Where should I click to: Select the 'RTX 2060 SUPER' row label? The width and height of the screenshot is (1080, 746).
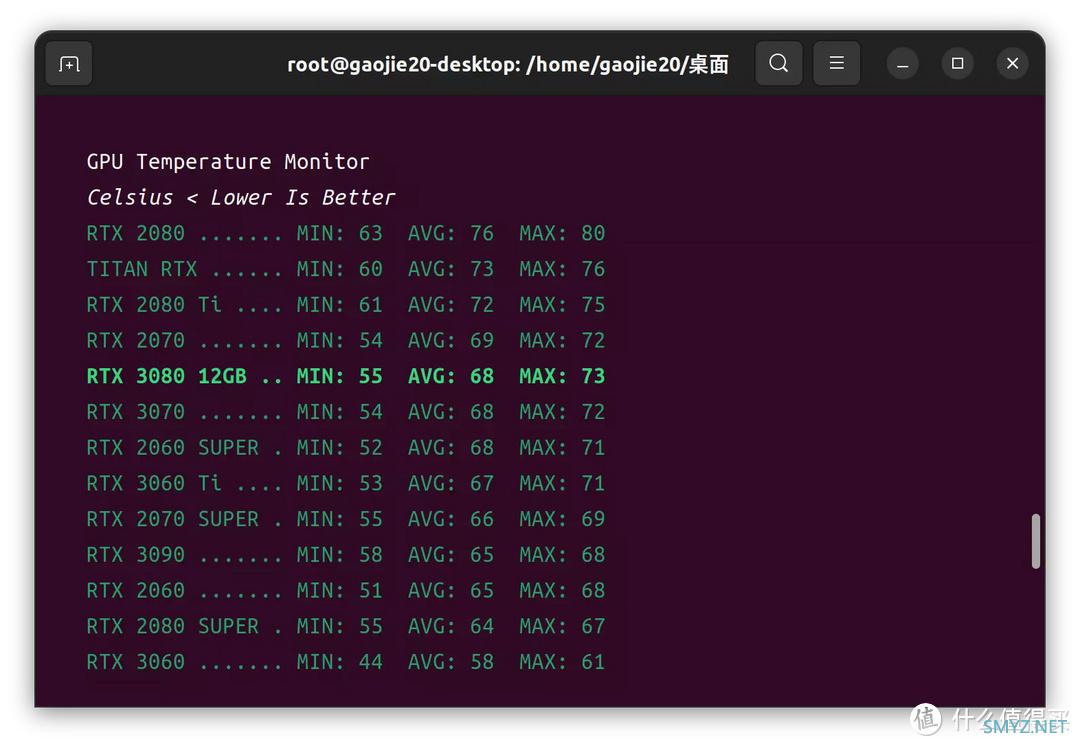[x=173, y=448]
